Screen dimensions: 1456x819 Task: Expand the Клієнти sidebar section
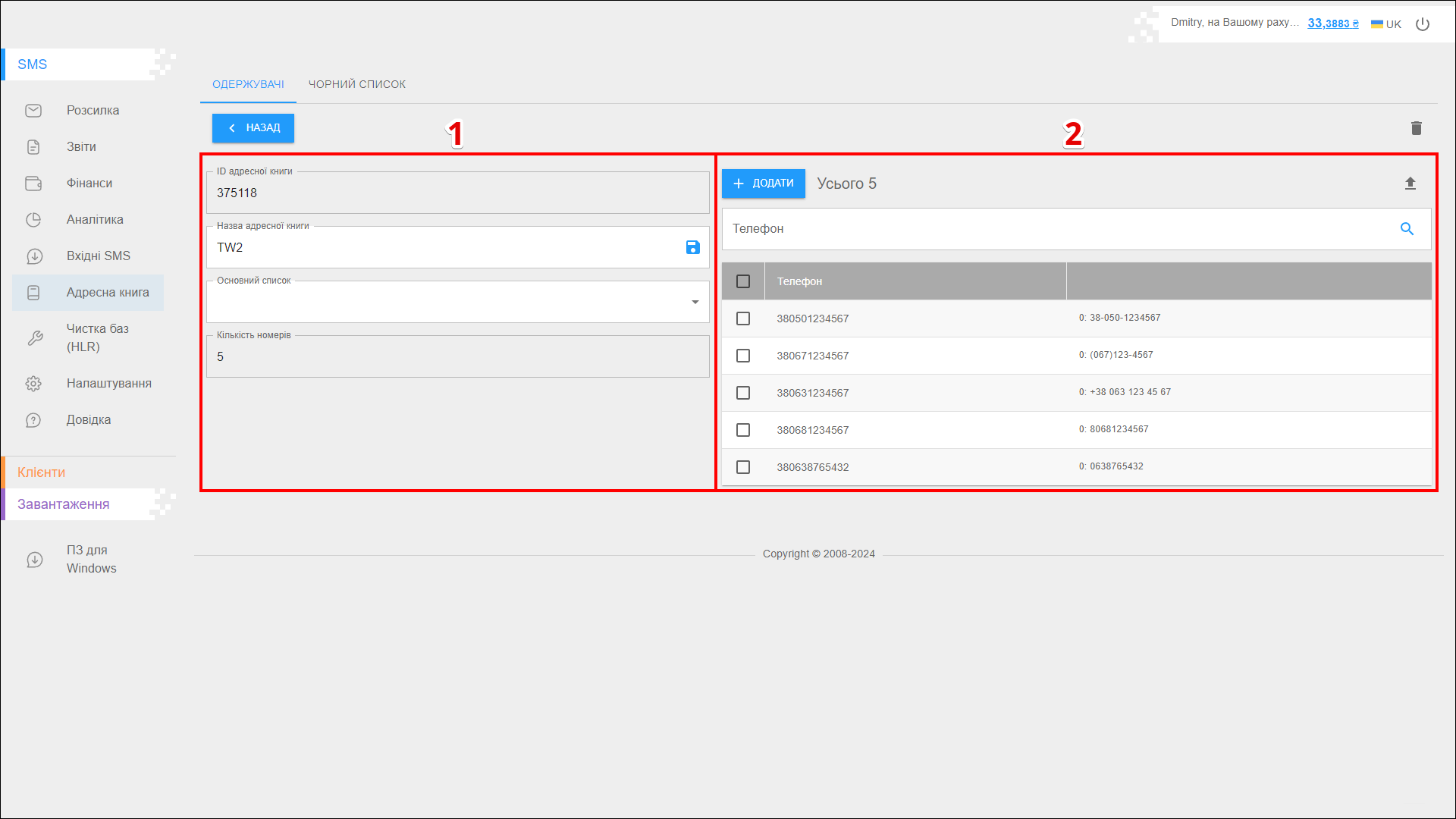[x=42, y=472]
